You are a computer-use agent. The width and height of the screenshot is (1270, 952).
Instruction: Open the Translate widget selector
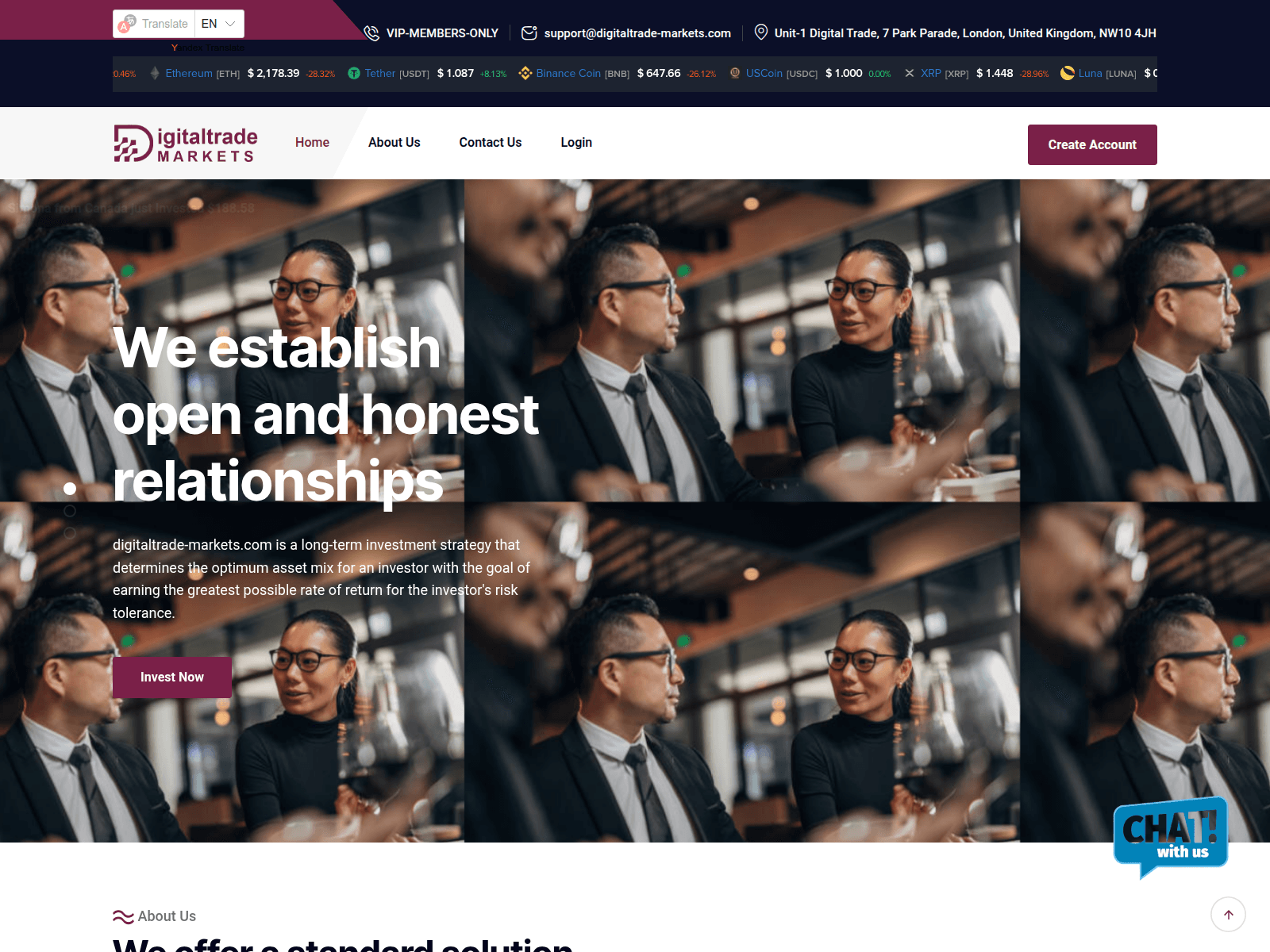[x=155, y=24]
